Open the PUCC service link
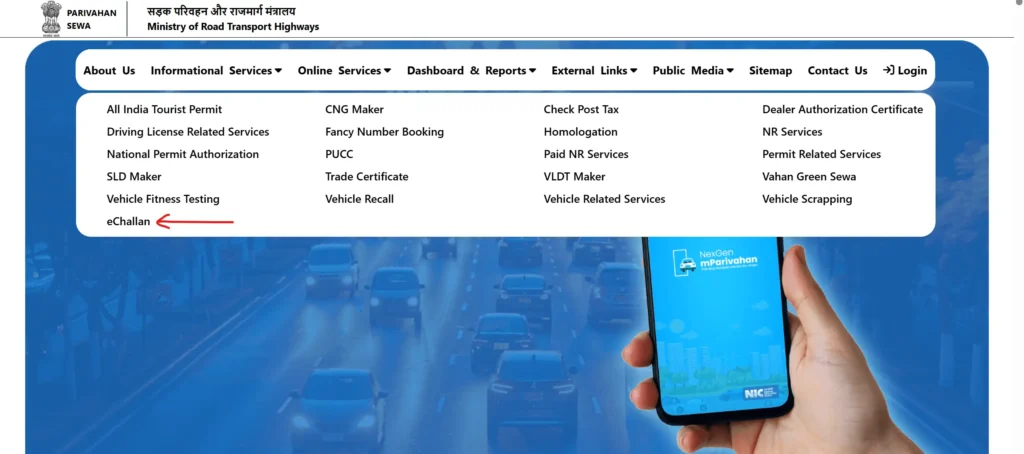The image size is (1024, 454). coord(339,154)
